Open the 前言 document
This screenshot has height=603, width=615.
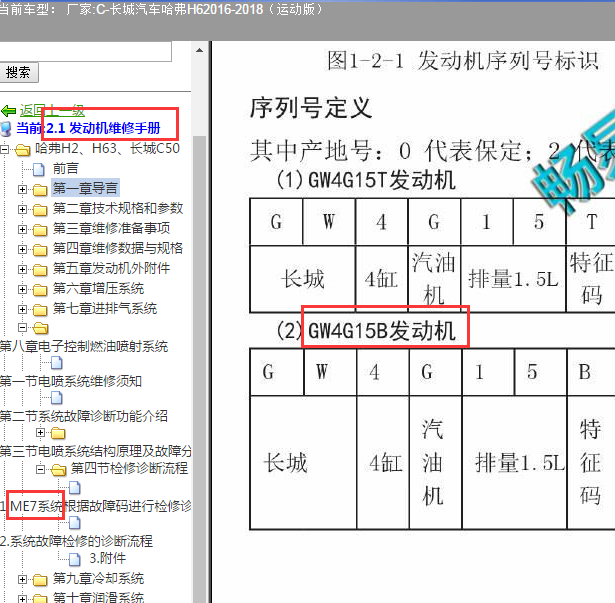(66, 169)
